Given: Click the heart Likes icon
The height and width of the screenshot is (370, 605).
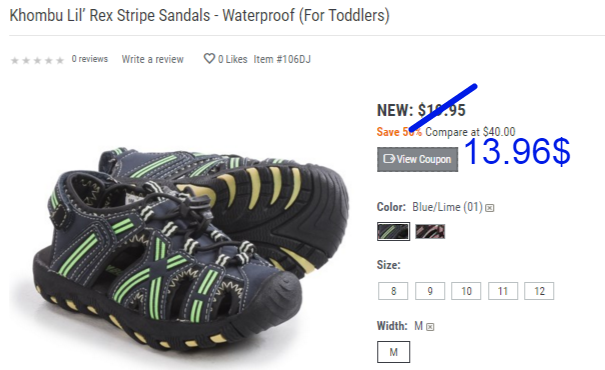Looking at the screenshot, I should click(209, 59).
